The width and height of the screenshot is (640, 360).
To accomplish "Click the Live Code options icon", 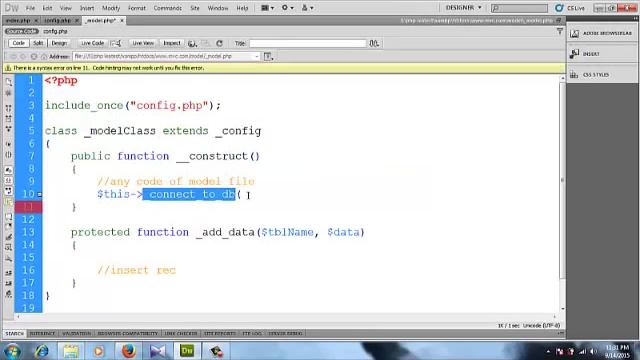I will pyautogui.click(x=116, y=43).
